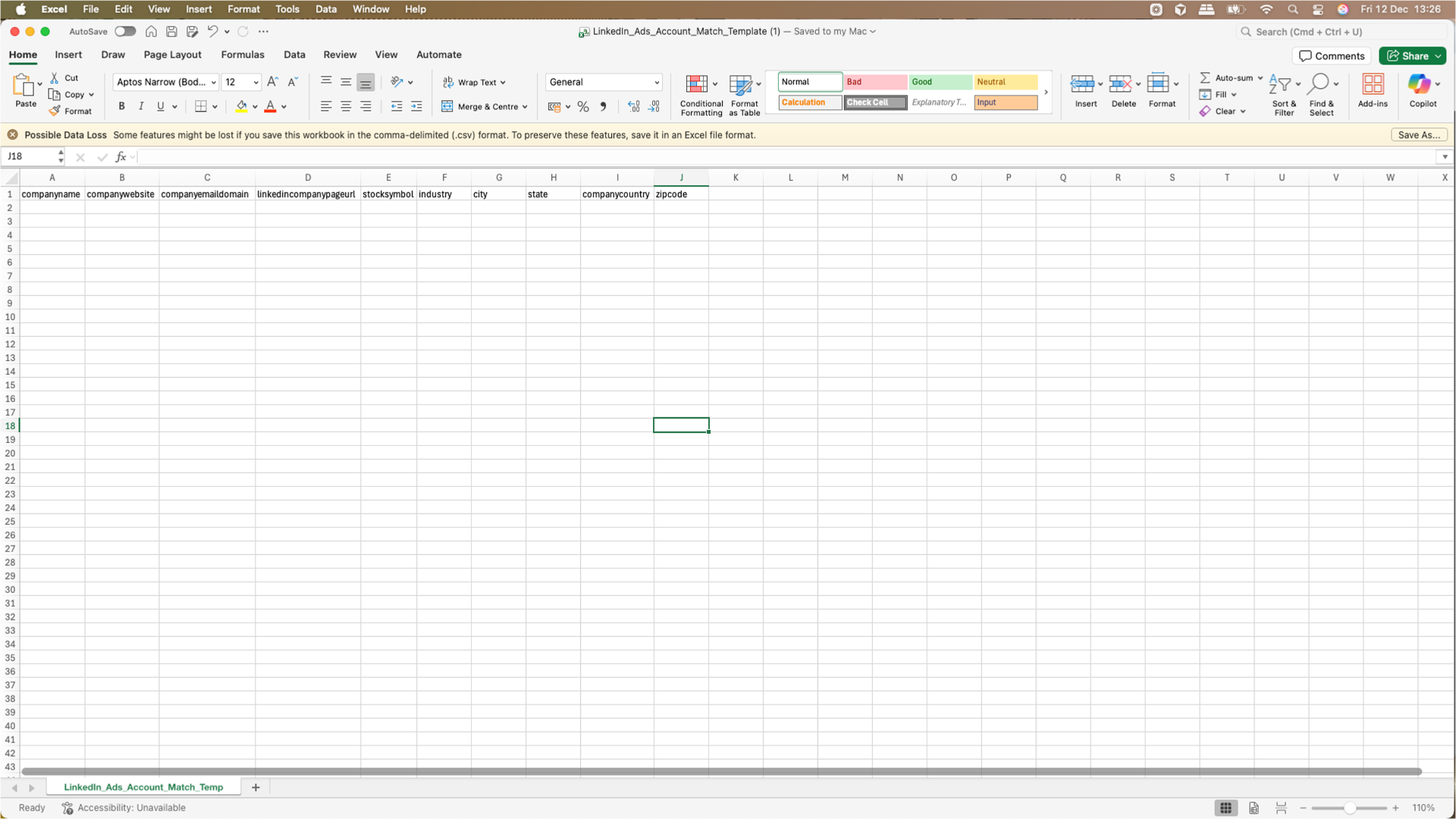Open Find & Select
1456x819 pixels.
click(x=1322, y=96)
